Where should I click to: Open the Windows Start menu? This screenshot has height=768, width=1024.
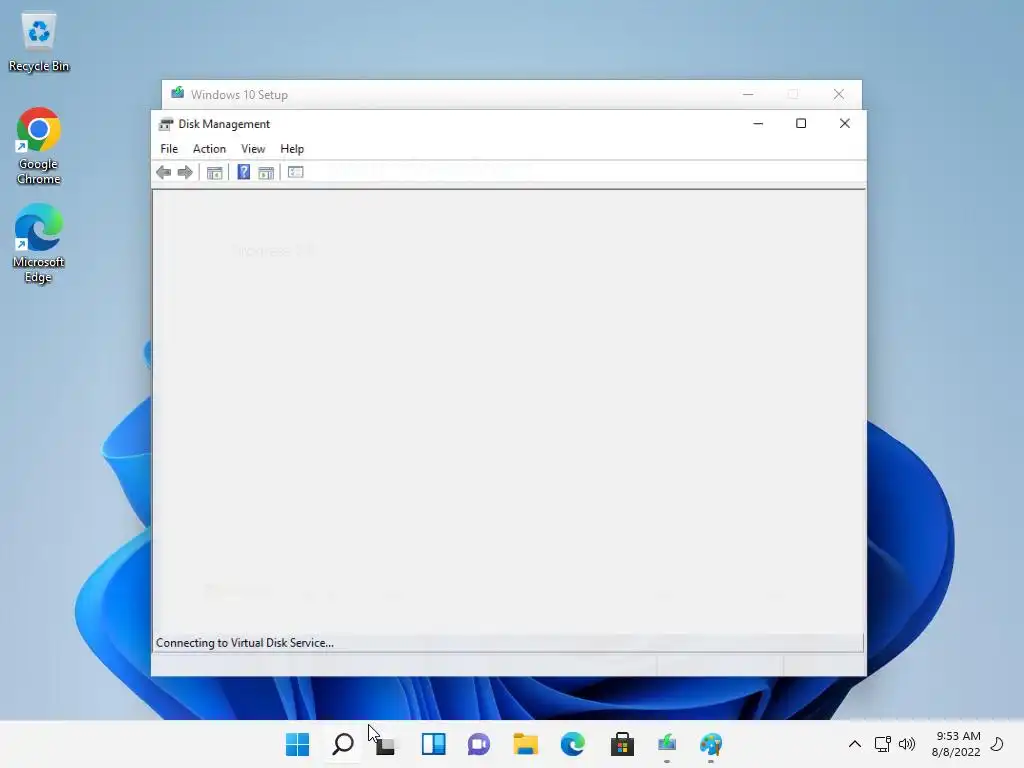tap(298, 744)
